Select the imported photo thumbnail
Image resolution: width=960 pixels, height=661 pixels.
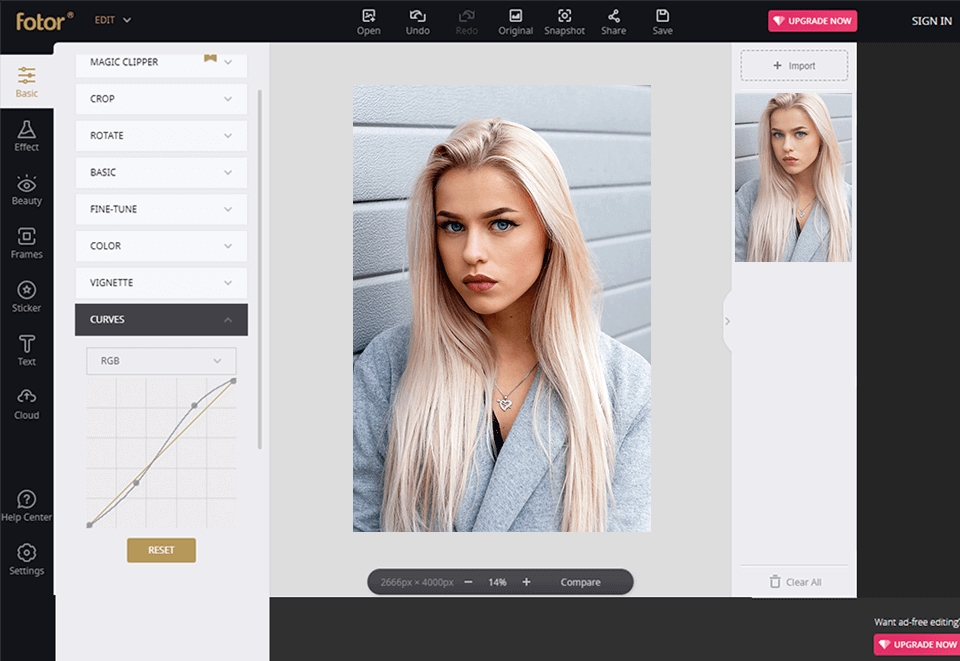[x=793, y=178]
